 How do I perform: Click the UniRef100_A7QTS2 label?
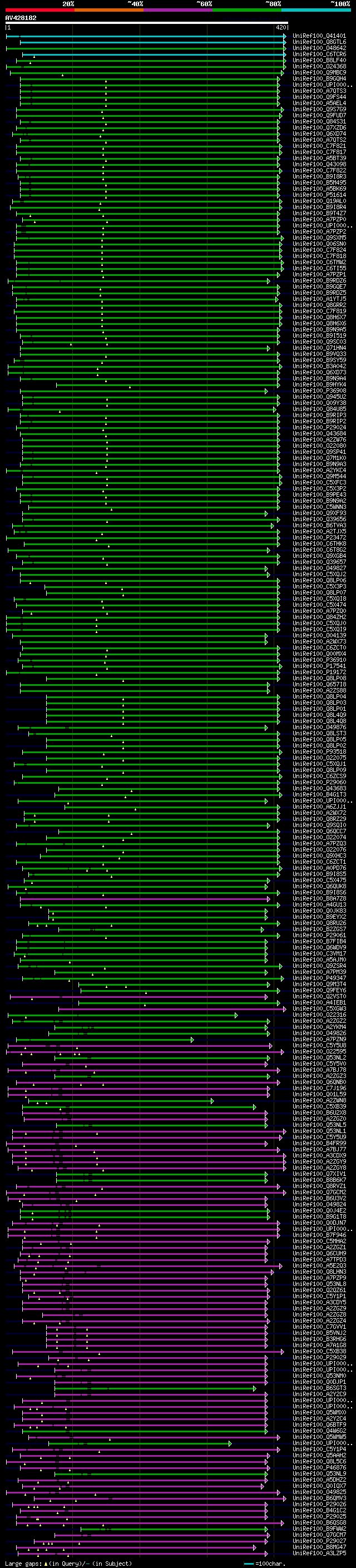319,140
